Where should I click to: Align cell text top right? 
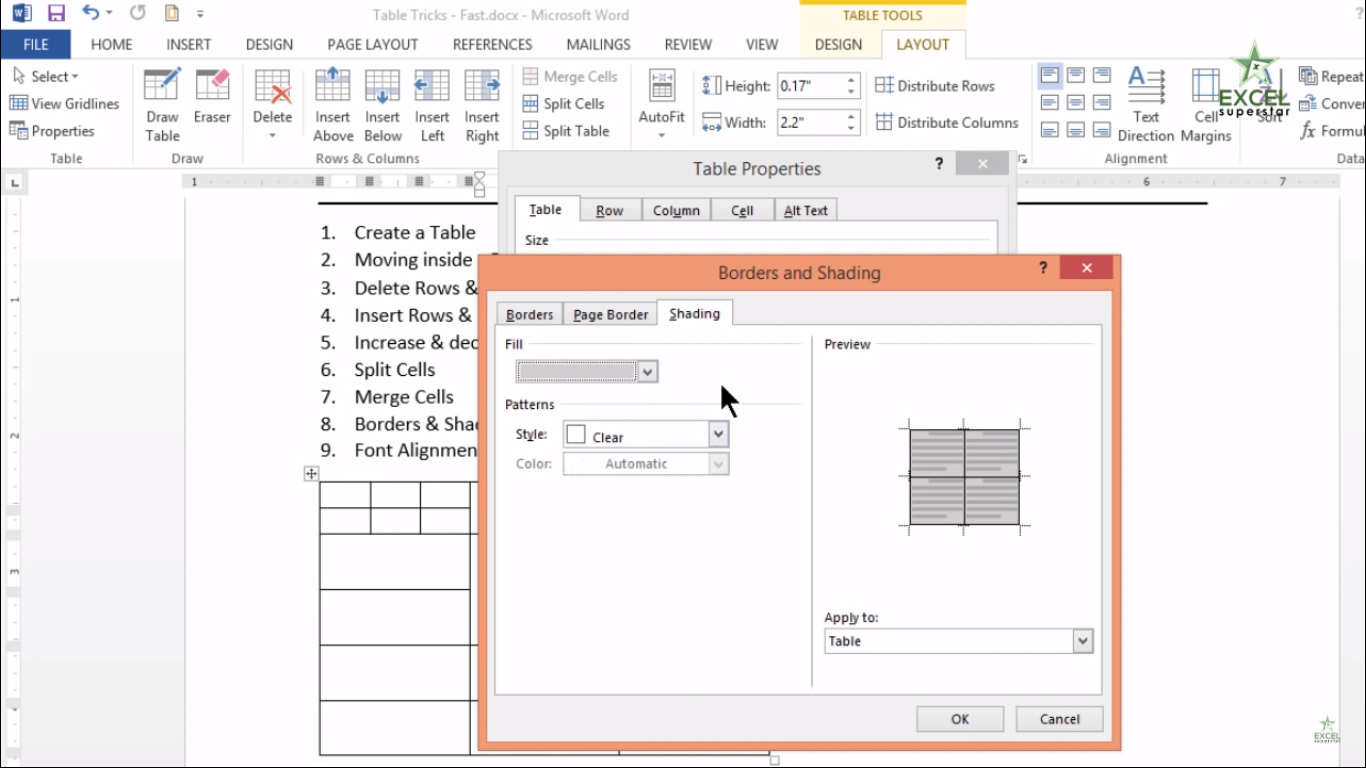(x=1102, y=76)
